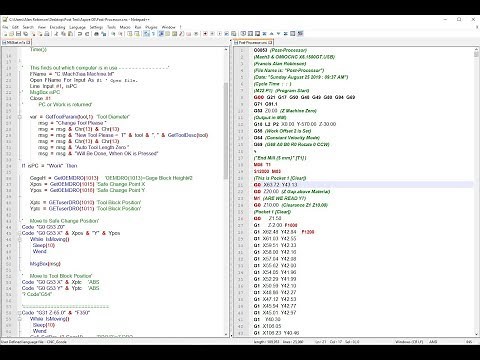480x360 pixels.
Task: Click the Stop Recording macro icon
Action: (x=212, y=34)
